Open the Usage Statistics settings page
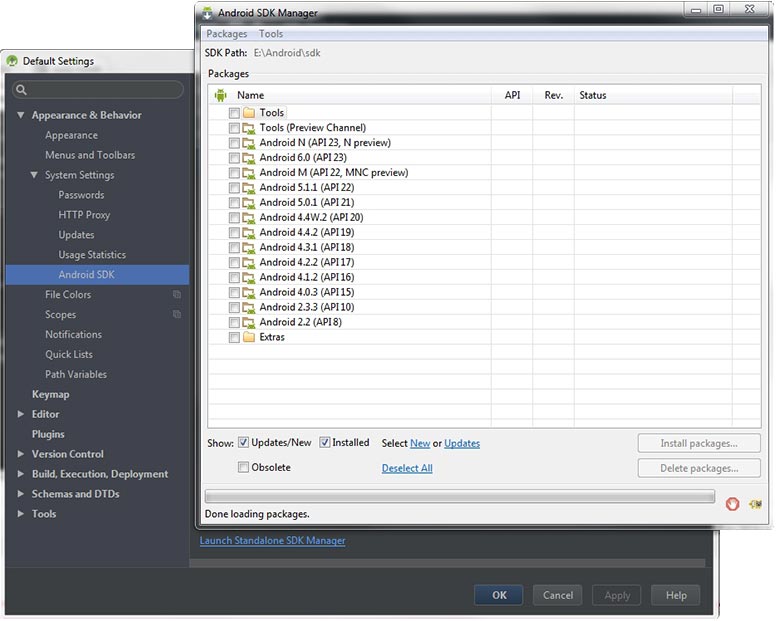This screenshot has height=621, width=776. coord(92,255)
